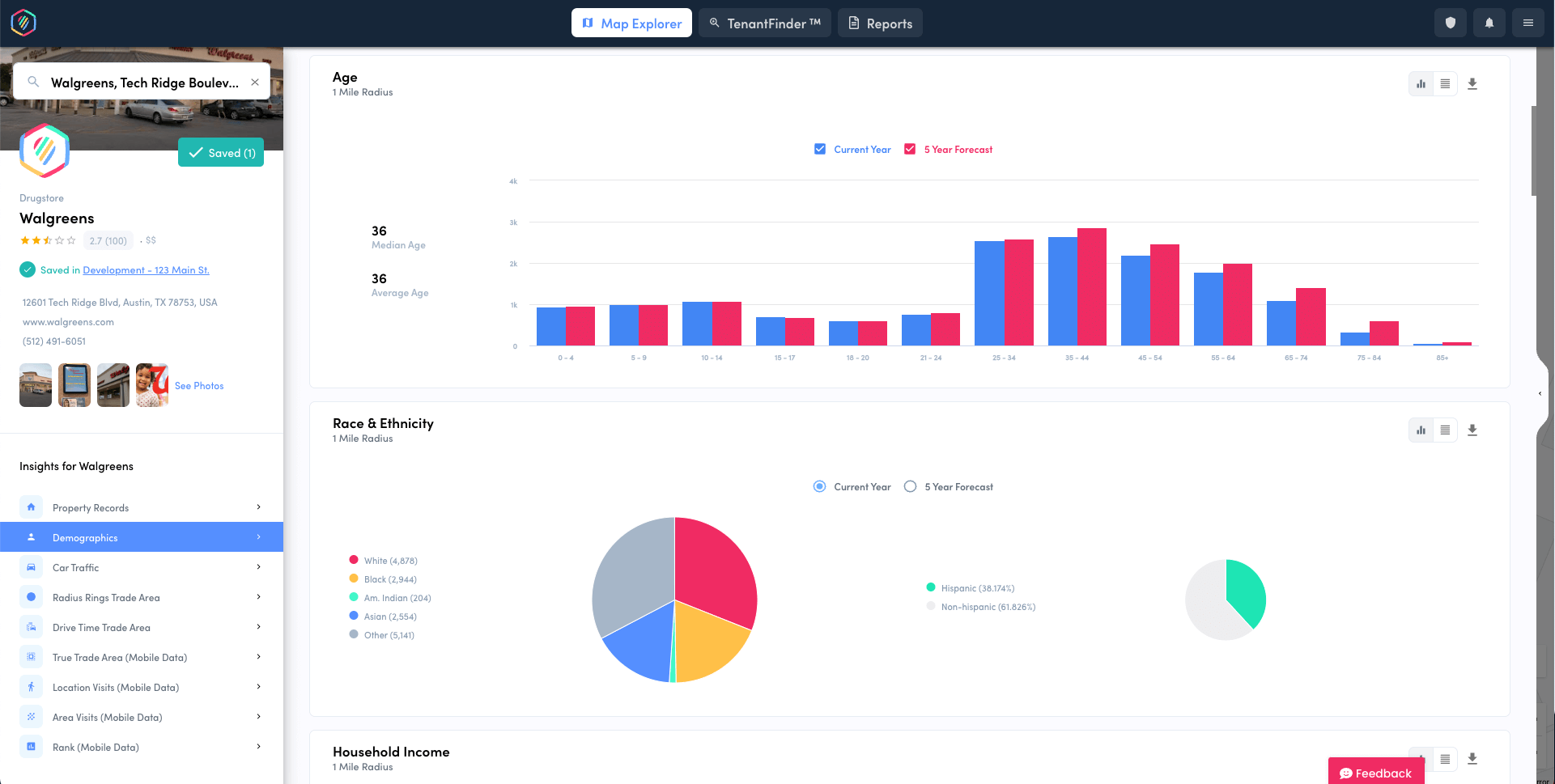Image resolution: width=1555 pixels, height=784 pixels.
Task: Switch the Age chart to table view
Action: (1445, 83)
